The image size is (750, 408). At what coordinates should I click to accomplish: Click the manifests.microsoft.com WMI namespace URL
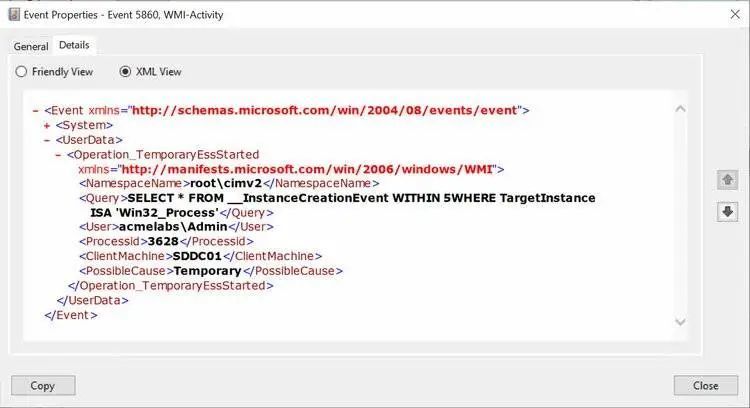click(x=307, y=169)
